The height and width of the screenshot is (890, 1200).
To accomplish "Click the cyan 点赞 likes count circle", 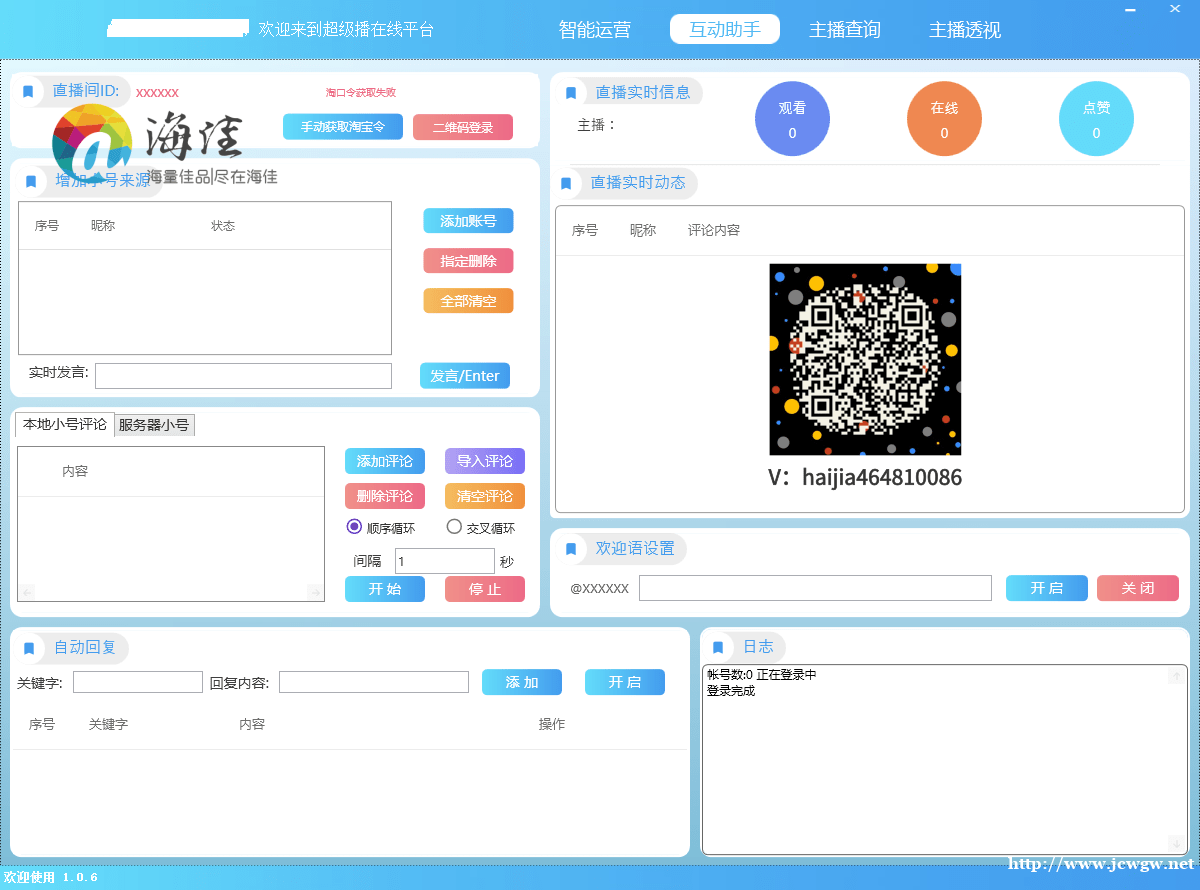I will (1096, 119).
